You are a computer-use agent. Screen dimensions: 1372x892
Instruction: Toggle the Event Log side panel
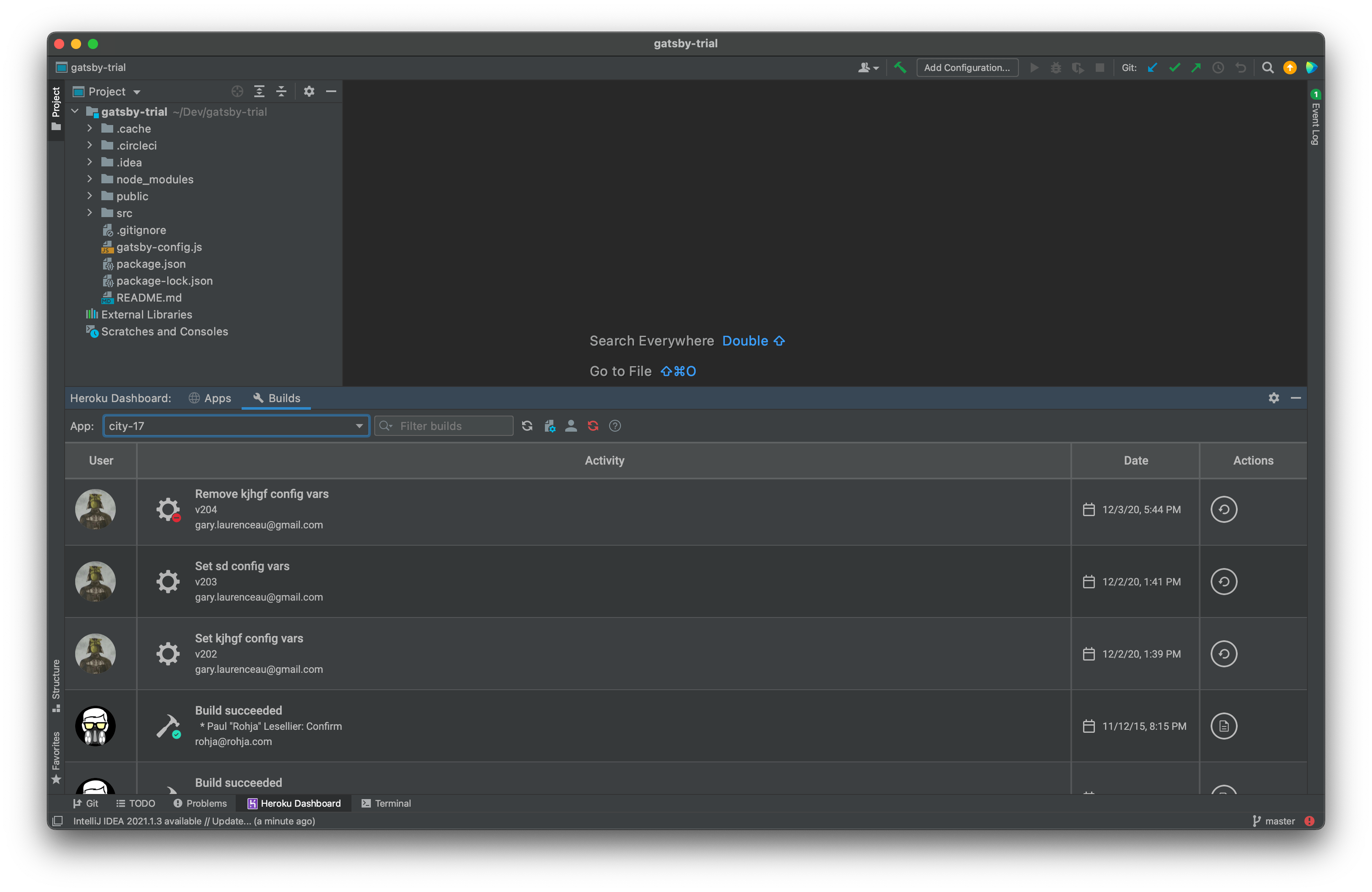(1315, 119)
